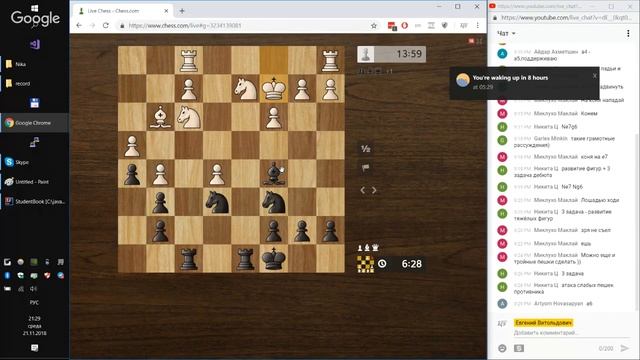The height and width of the screenshot is (360, 640).
Task: Go to the previous move arrow
Action: click(x=362, y=190)
